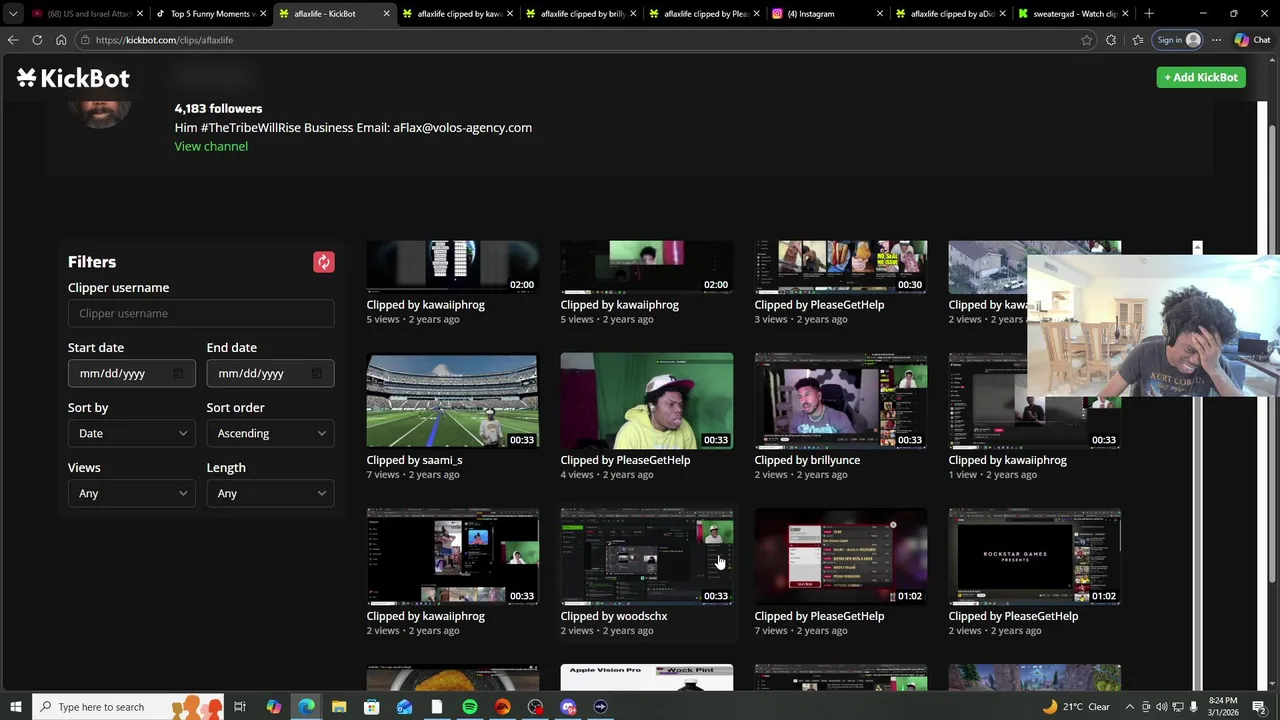Screen dimensions: 1280x720
Task: Open the tab list chevron
Action: tap(13, 14)
